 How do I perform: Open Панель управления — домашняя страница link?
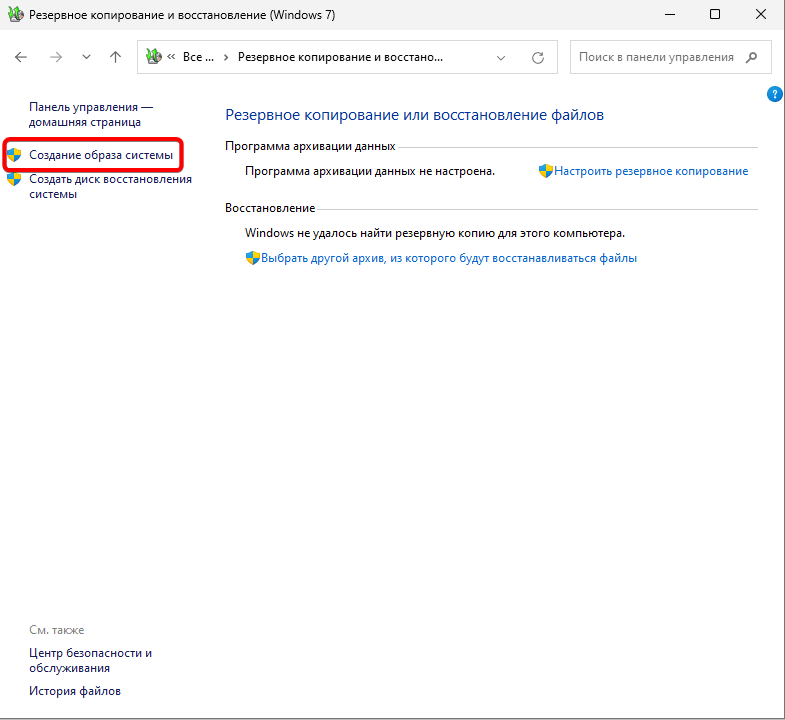pyautogui.click(x=91, y=114)
